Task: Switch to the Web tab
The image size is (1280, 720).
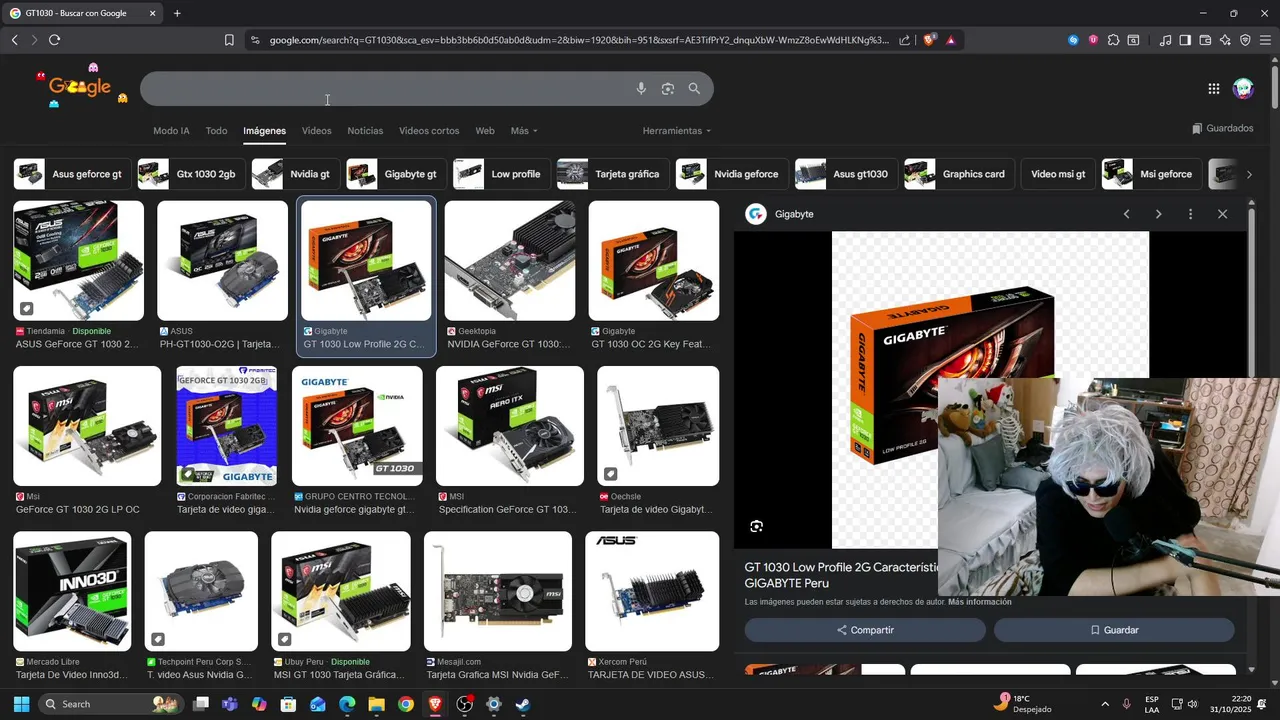Action: pos(485,131)
